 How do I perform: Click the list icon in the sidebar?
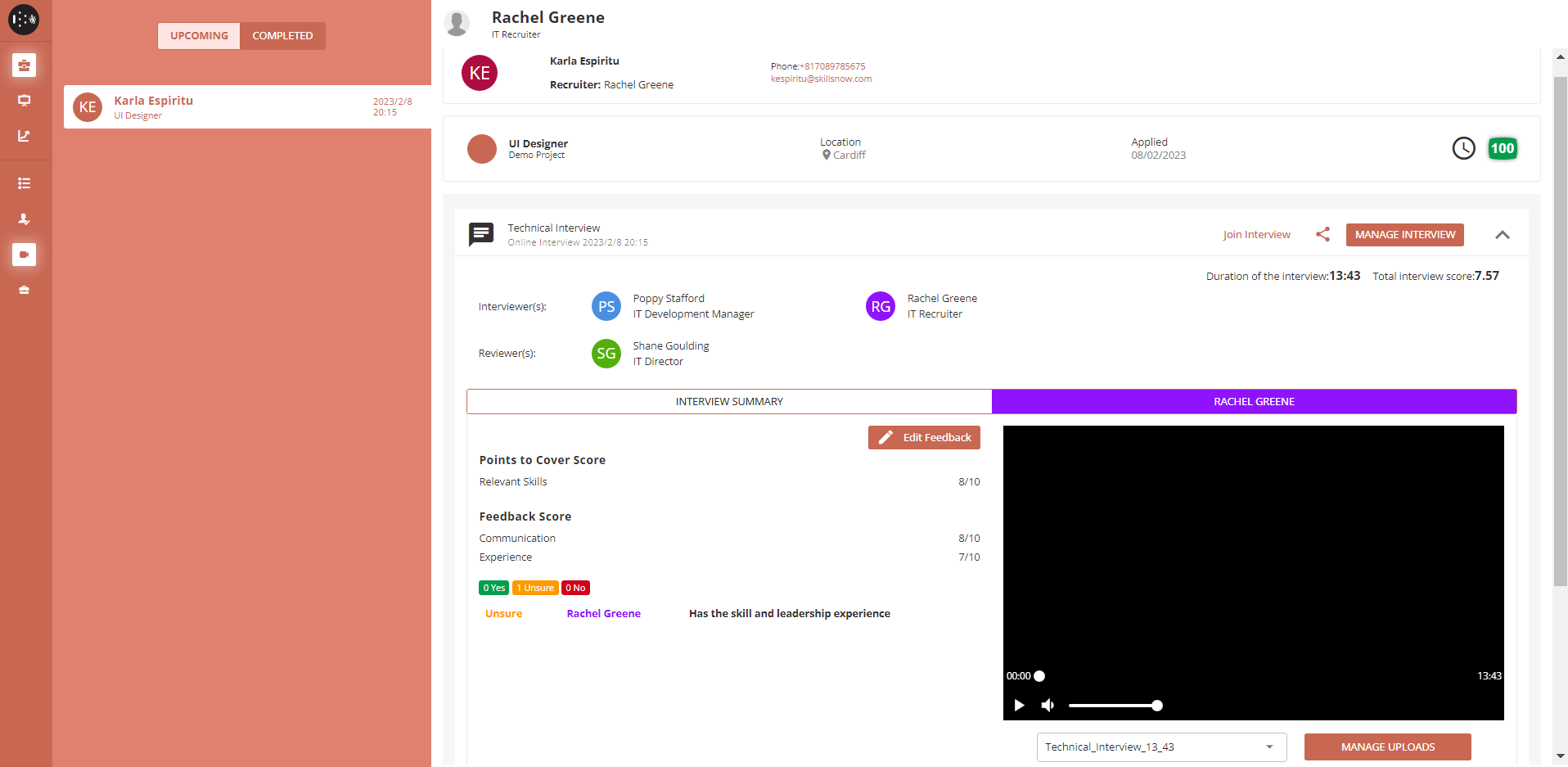point(24,183)
